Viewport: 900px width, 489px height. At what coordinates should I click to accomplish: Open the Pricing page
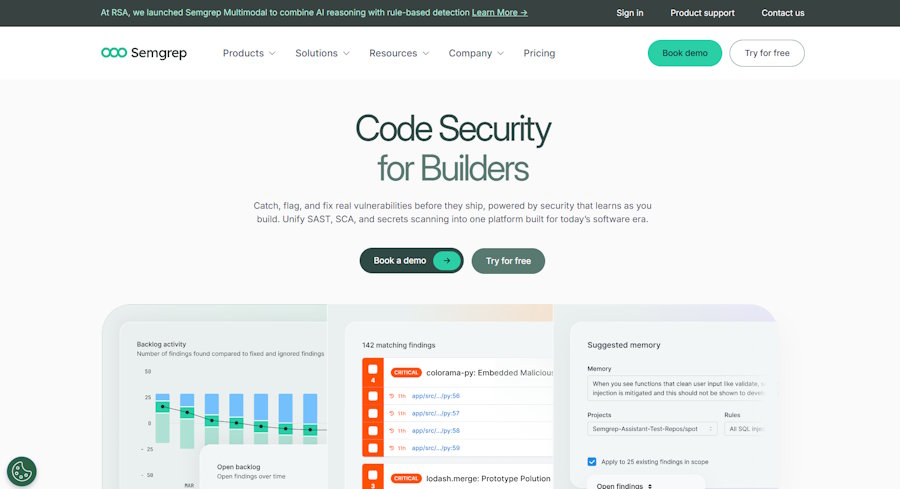click(x=539, y=53)
